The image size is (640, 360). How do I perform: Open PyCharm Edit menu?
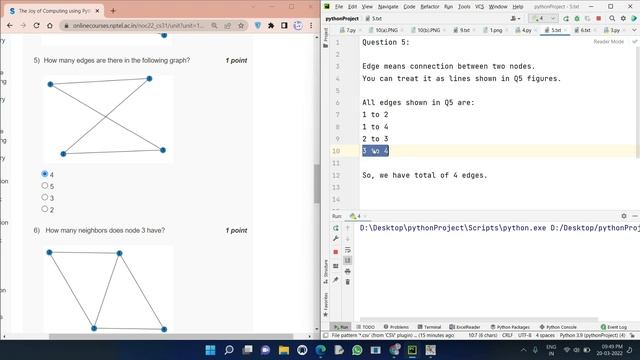pos(352,7)
